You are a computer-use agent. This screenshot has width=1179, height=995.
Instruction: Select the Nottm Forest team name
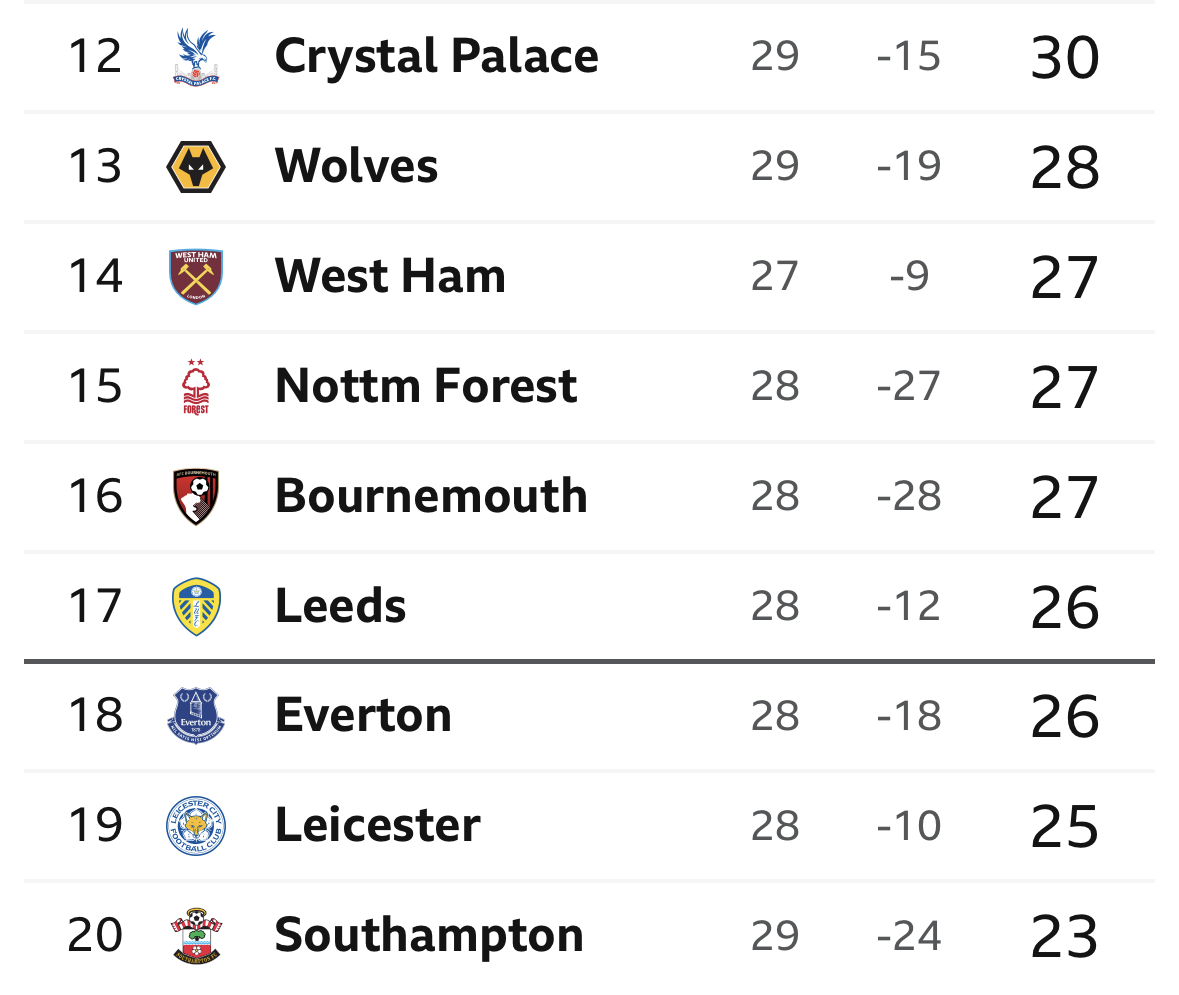[x=426, y=386]
